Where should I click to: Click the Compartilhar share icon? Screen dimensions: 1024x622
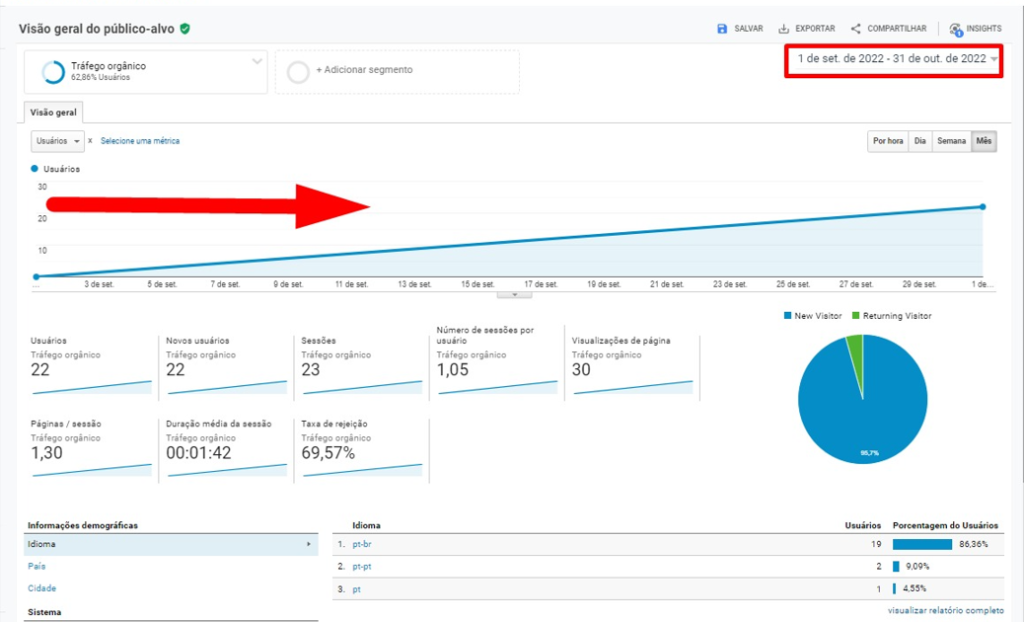coord(856,29)
